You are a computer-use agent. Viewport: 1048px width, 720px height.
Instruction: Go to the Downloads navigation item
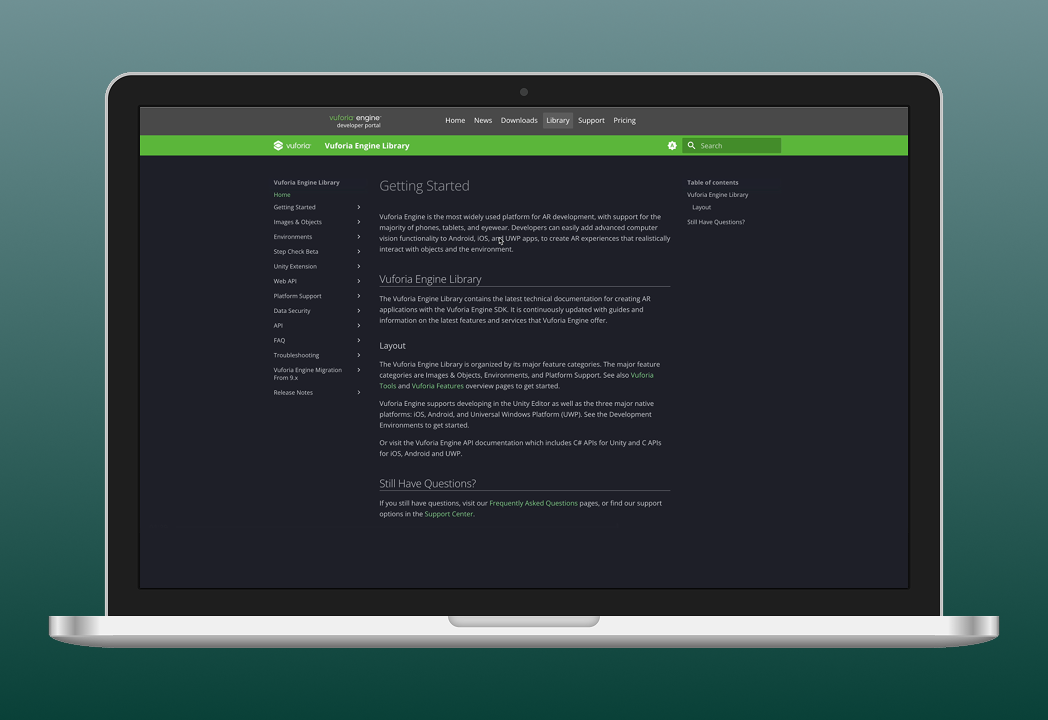[519, 120]
